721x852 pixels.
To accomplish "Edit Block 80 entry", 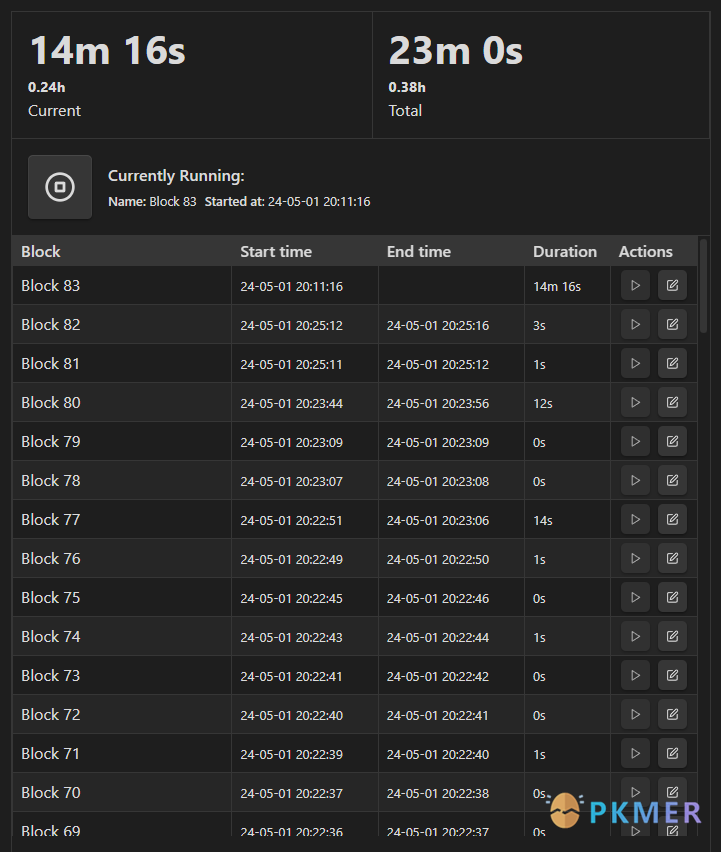I will coord(672,403).
